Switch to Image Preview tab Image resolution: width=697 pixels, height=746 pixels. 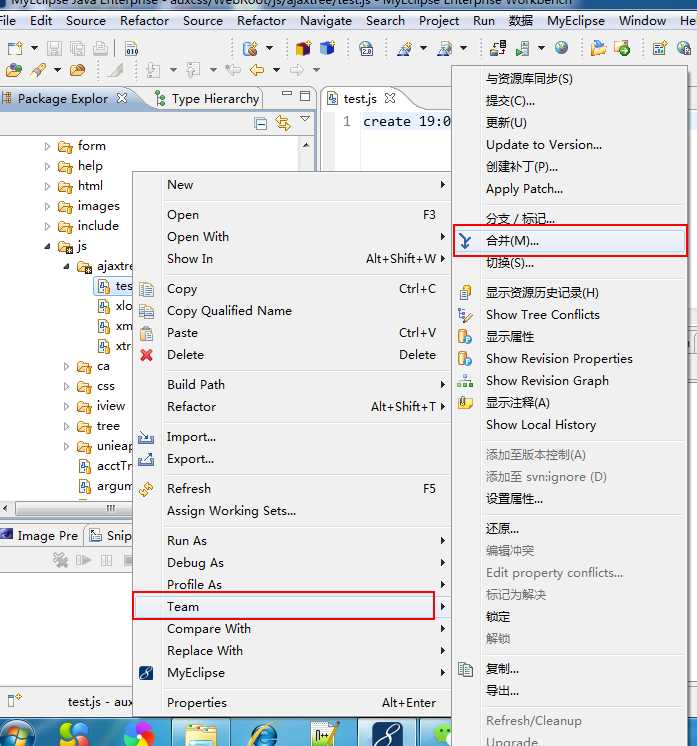coord(40,536)
